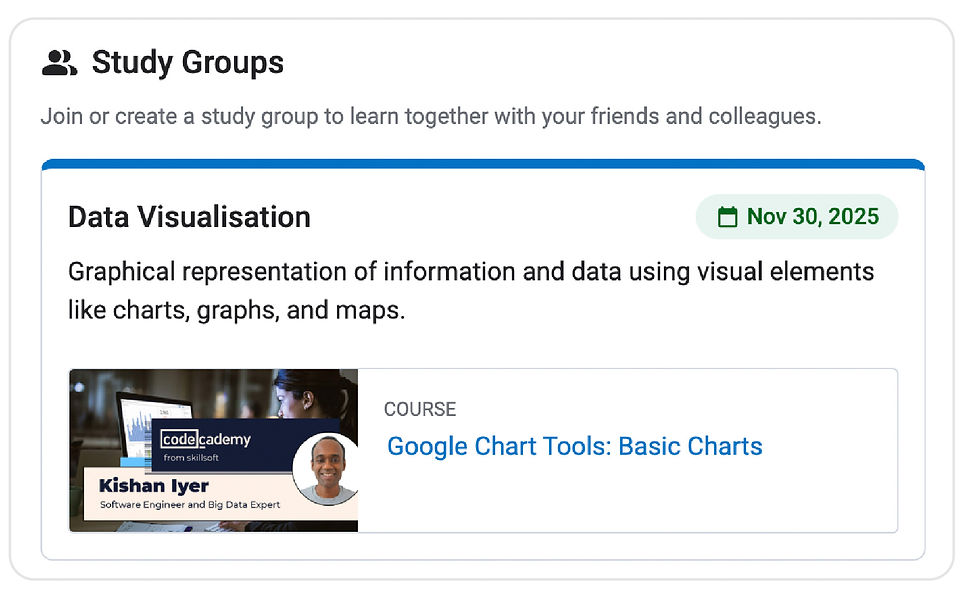The width and height of the screenshot is (980, 595).
Task: Click the COURSE label above the link
Action: [419, 409]
